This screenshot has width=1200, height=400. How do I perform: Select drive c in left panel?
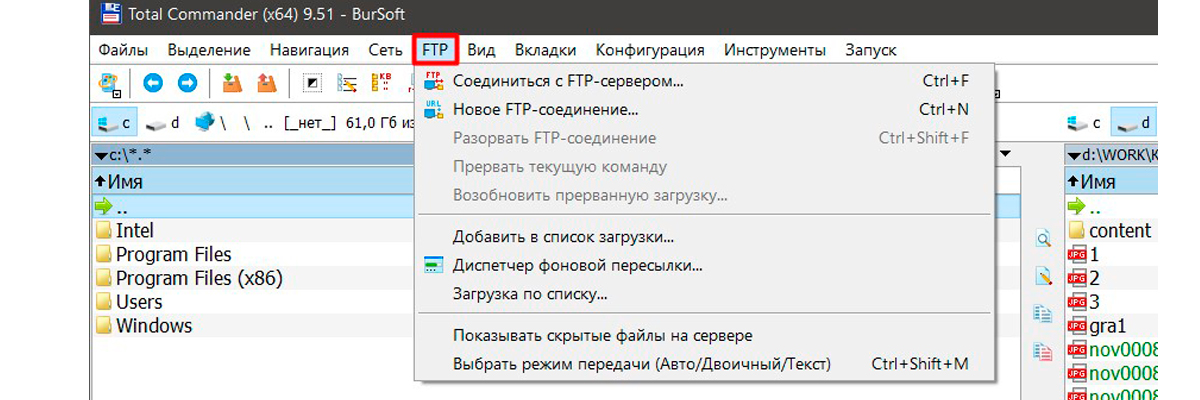(115, 123)
